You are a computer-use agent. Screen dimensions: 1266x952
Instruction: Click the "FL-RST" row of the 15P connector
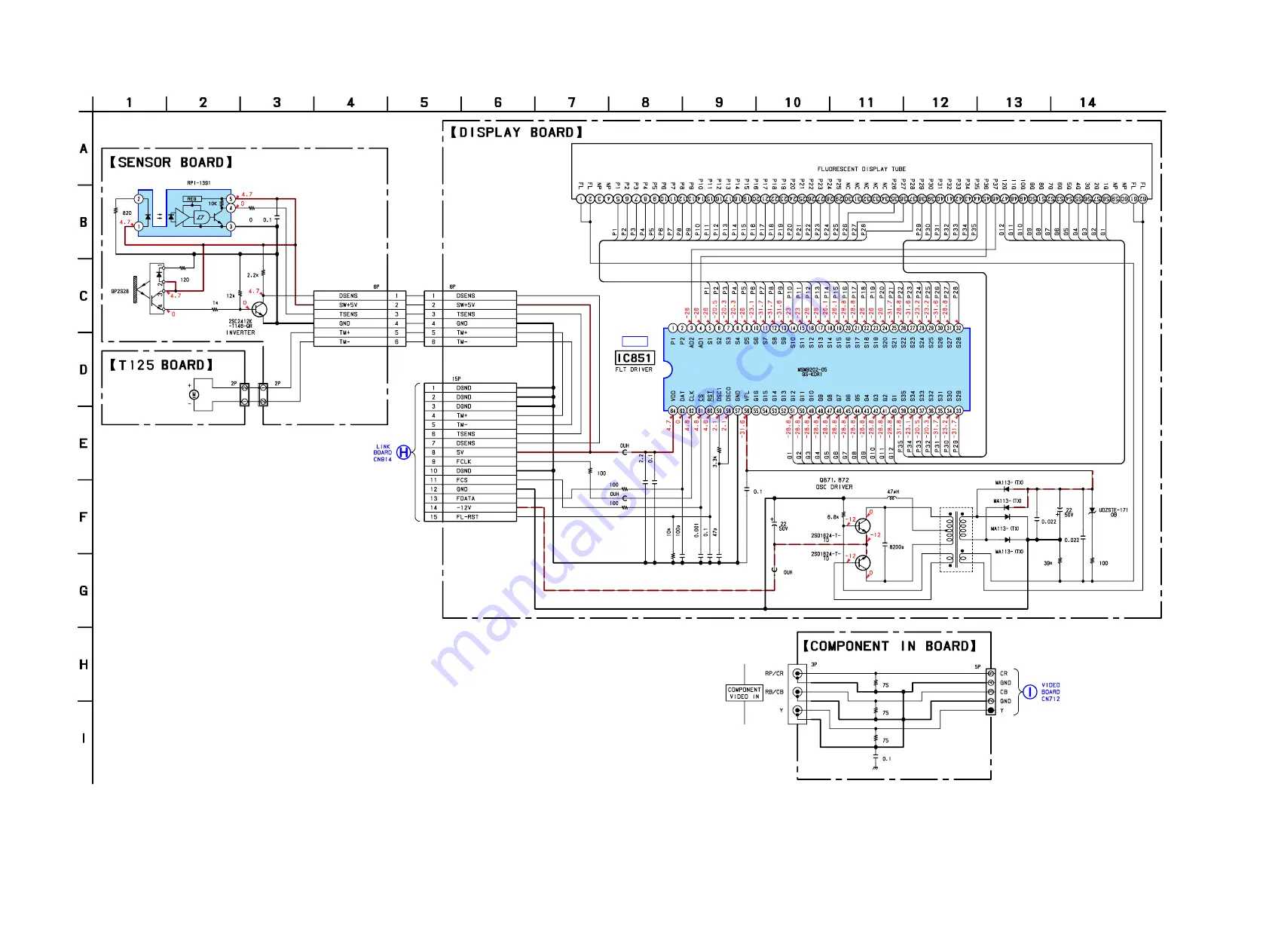[470, 517]
